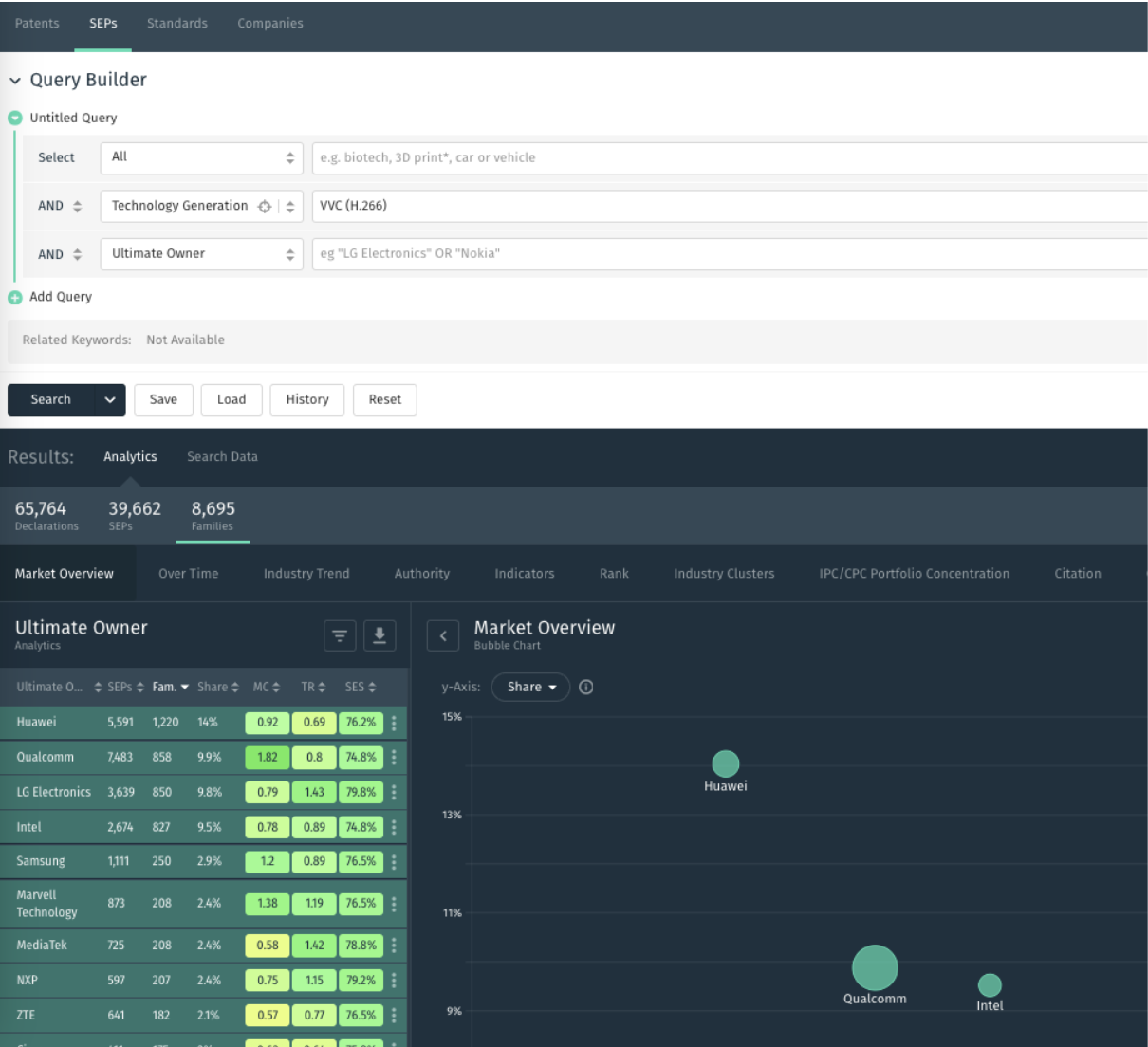Open the Authority analytics tab

pos(422,574)
